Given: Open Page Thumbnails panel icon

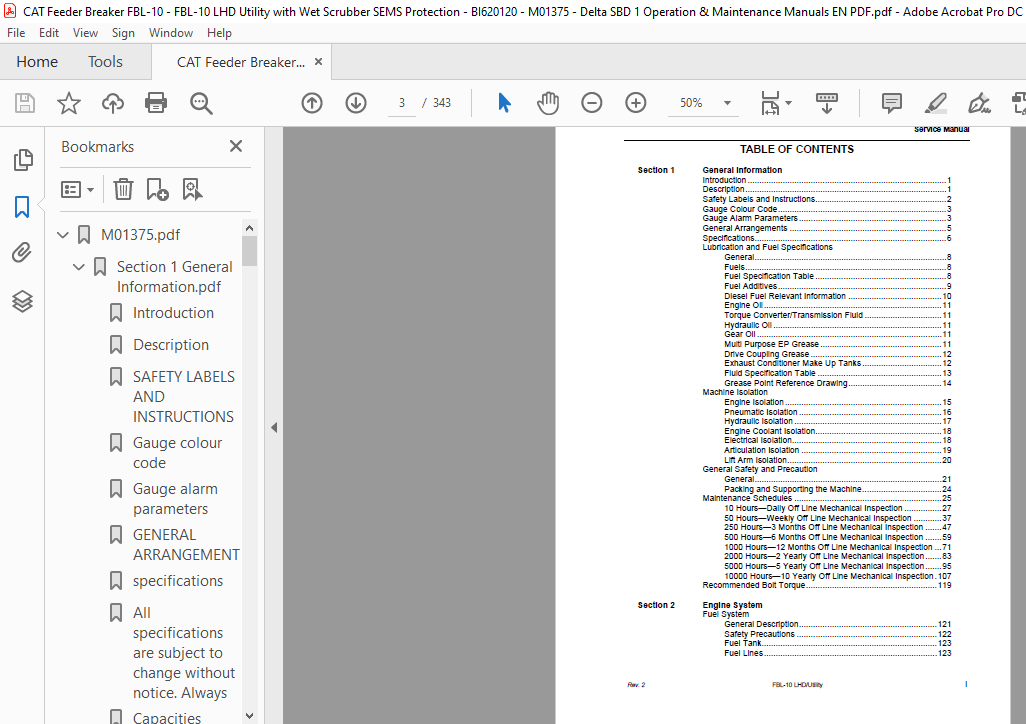Looking at the screenshot, I should tap(23, 160).
